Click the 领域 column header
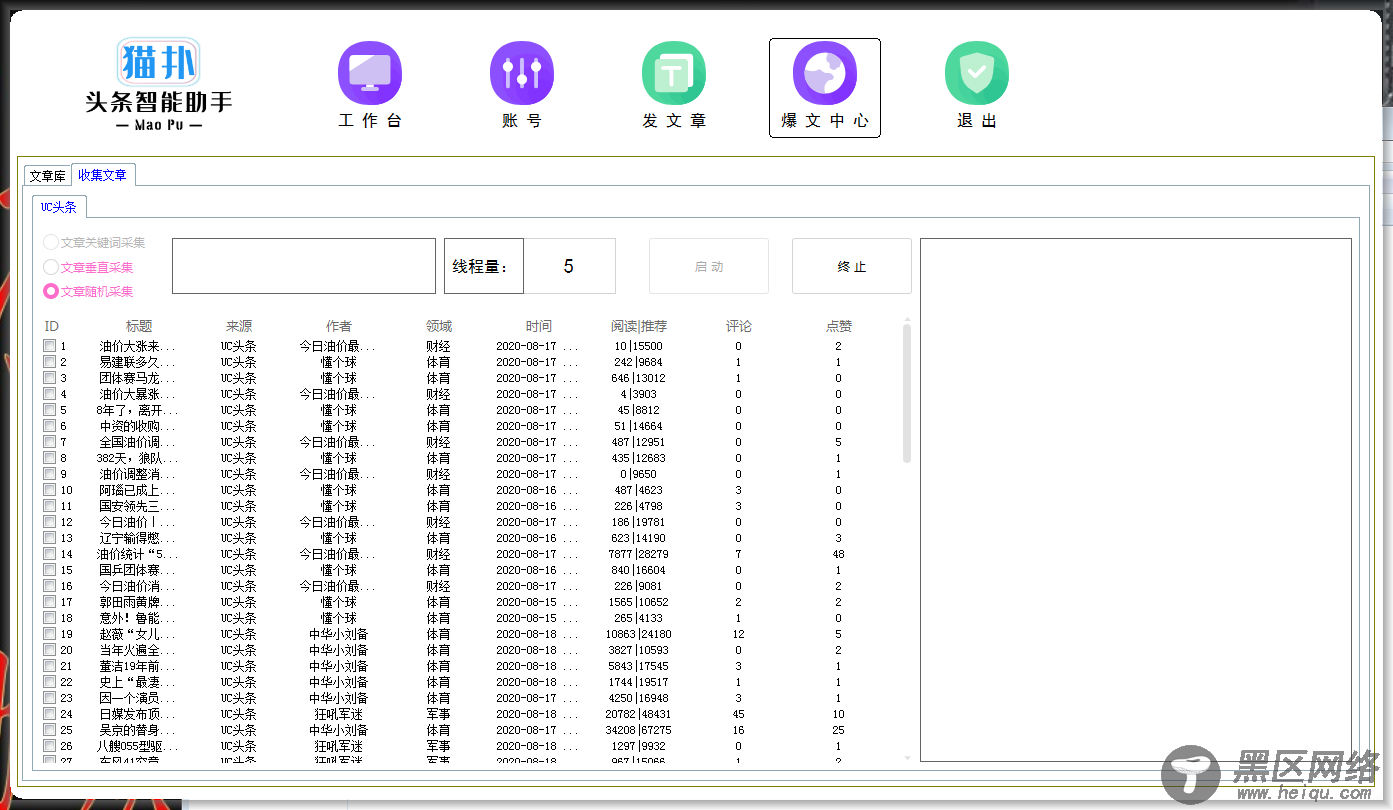The height and width of the screenshot is (810, 1393). tap(439, 326)
